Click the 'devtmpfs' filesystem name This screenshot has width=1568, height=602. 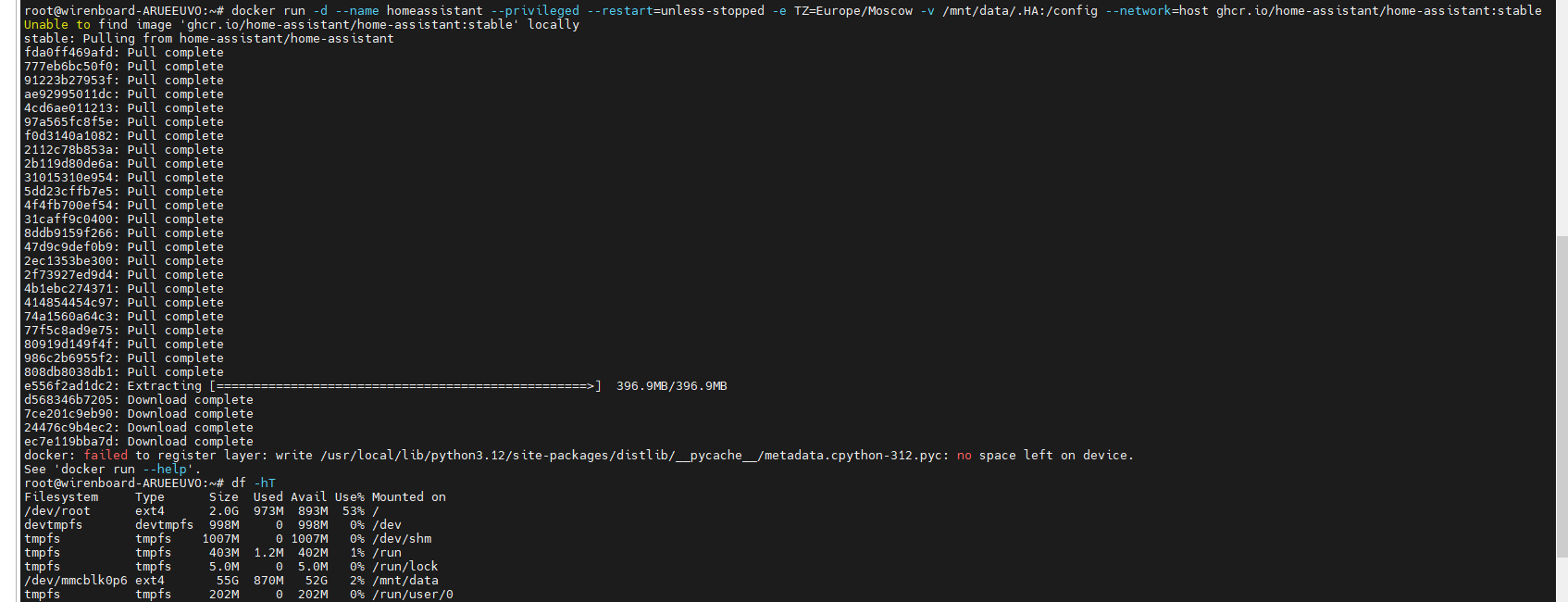[x=54, y=525]
